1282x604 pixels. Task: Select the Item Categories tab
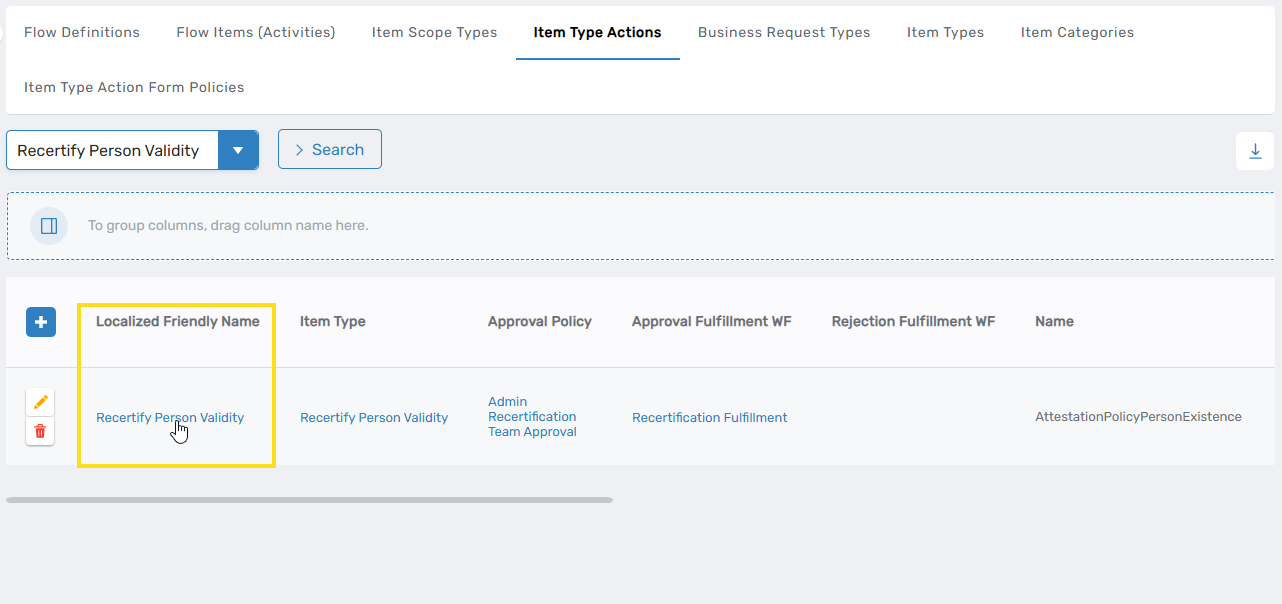pyautogui.click(x=1077, y=32)
